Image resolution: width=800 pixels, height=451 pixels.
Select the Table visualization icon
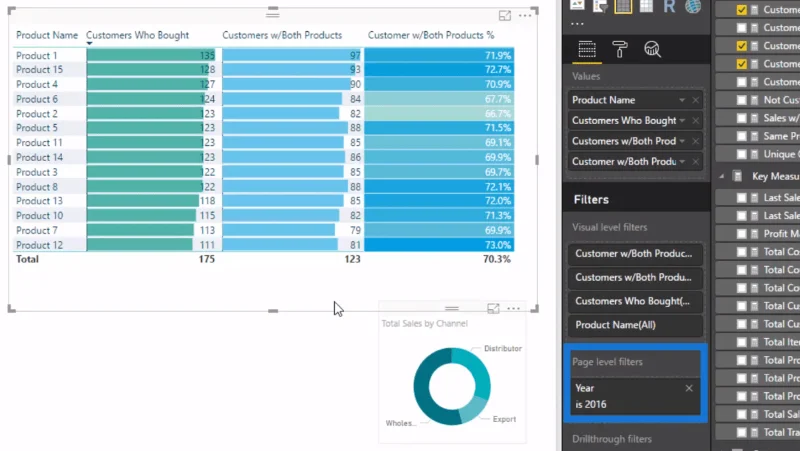pyautogui.click(x=623, y=6)
